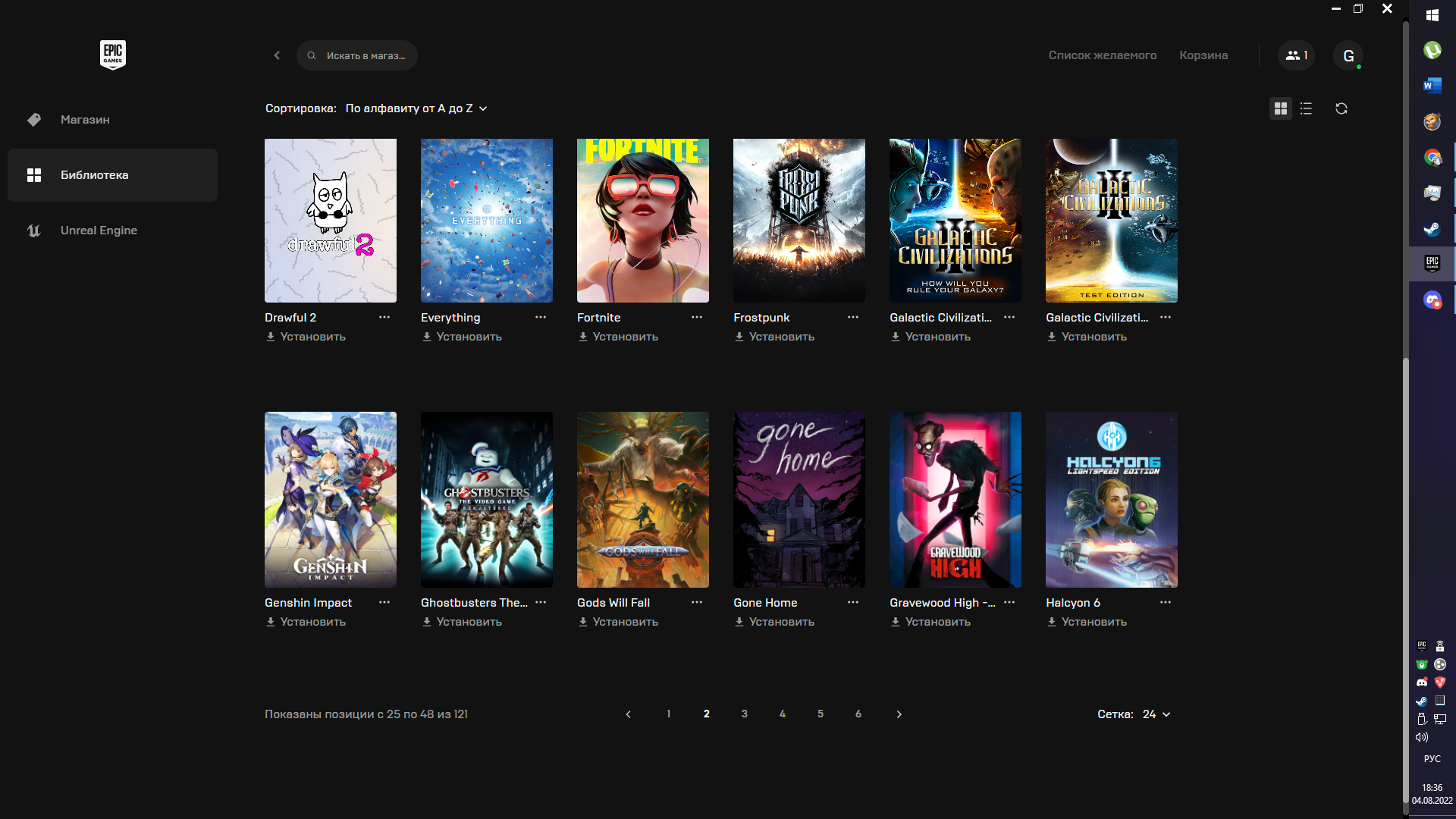The image size is (1456, 819).
Task: Open the sort order dropdown
Action: tap(416, 108)
